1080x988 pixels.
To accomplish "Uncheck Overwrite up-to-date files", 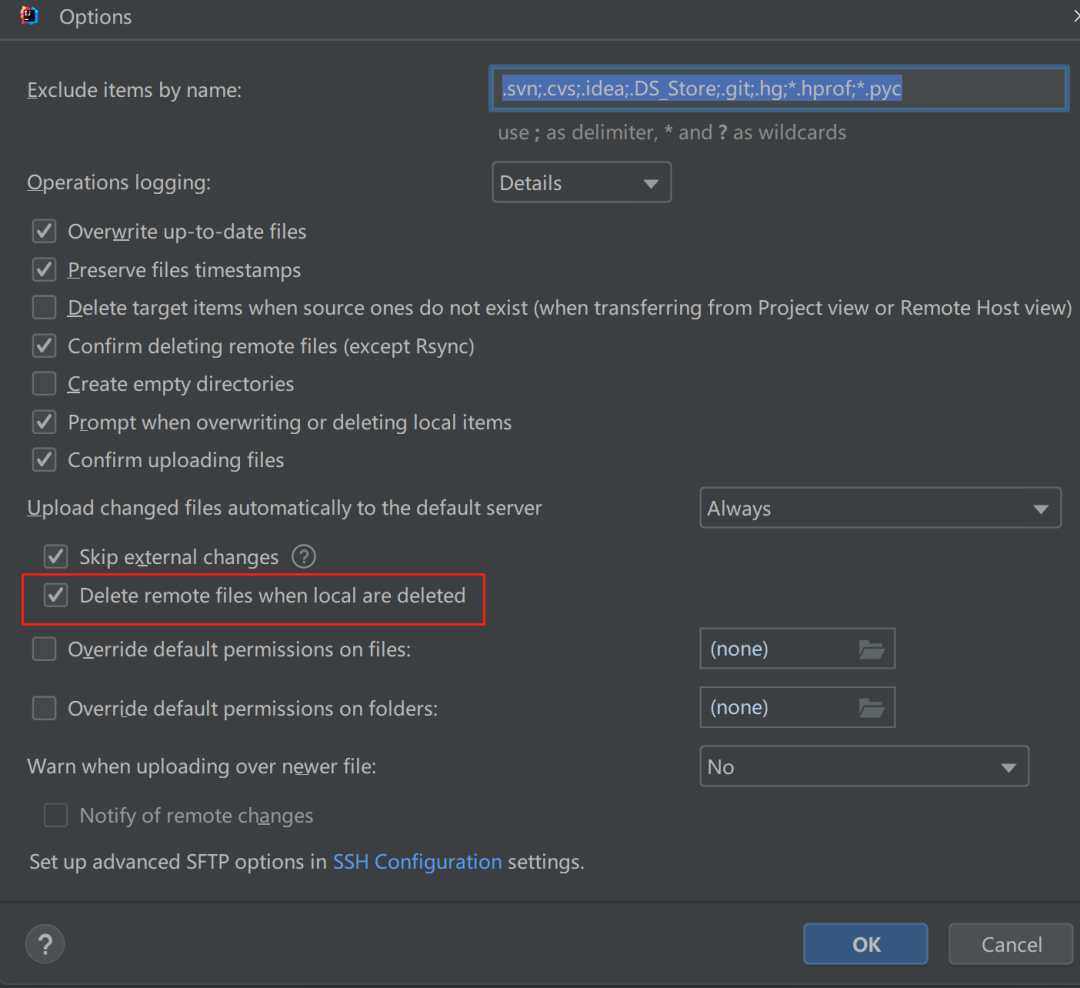I will click(x=44, y=232).
